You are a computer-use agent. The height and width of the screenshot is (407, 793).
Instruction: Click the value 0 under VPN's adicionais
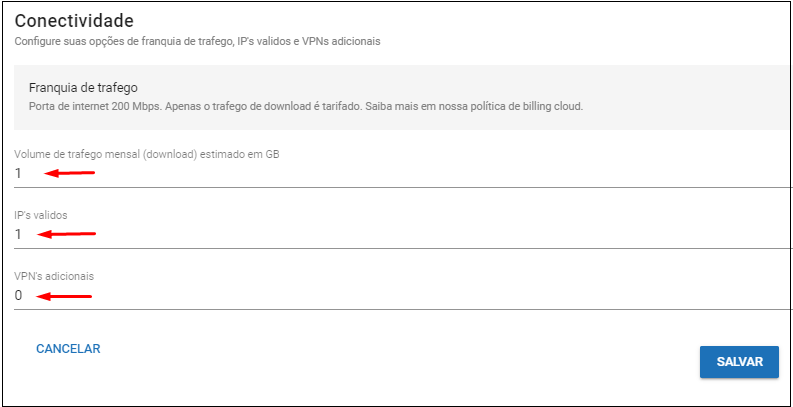(18, 295)
